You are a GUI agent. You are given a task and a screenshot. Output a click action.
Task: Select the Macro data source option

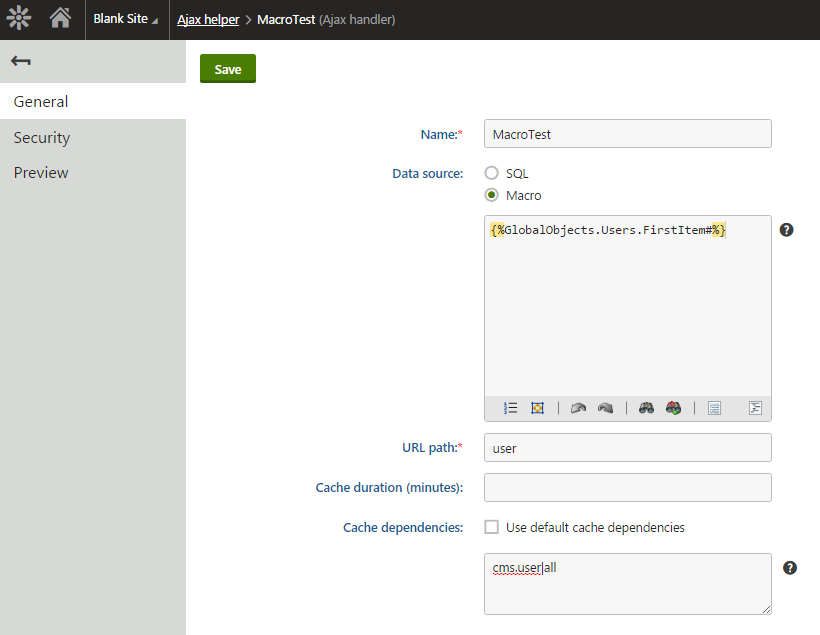point(492,195)
